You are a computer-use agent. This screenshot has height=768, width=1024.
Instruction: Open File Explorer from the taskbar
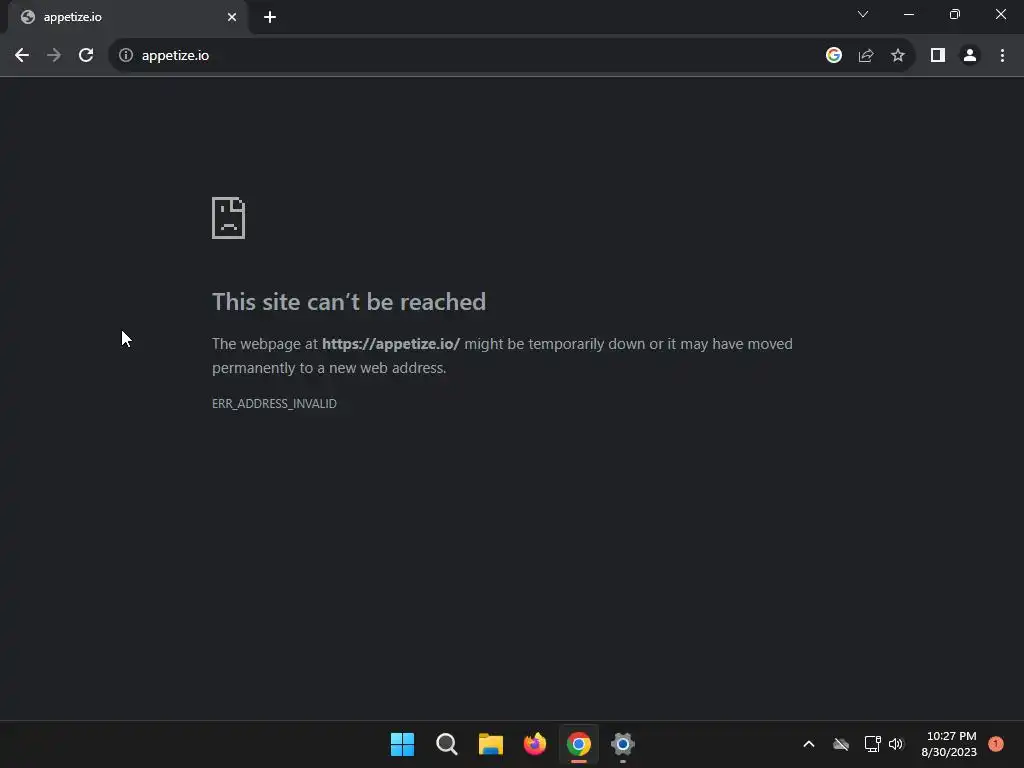[x=490, y=744]
